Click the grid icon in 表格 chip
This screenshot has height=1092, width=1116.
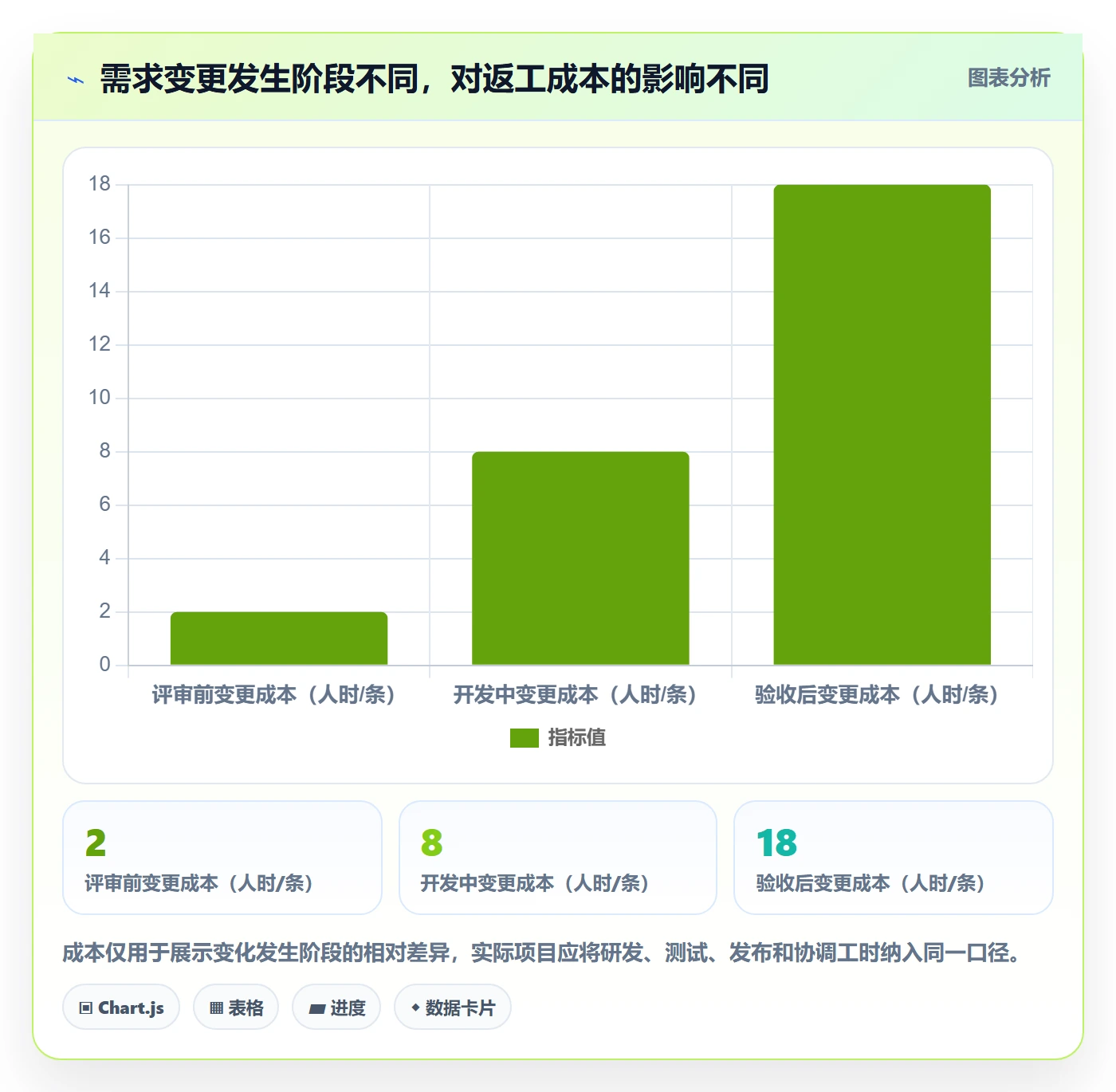click(216, 1008)
